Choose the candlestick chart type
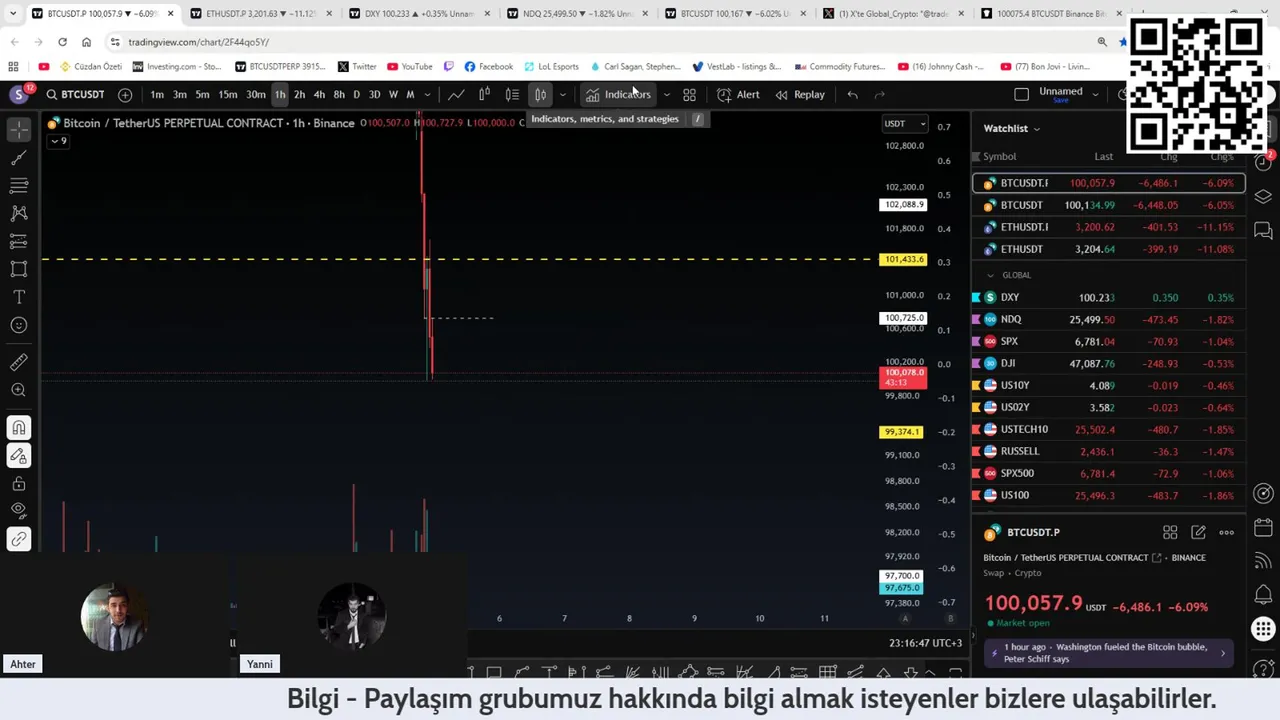 coord(484,94)
